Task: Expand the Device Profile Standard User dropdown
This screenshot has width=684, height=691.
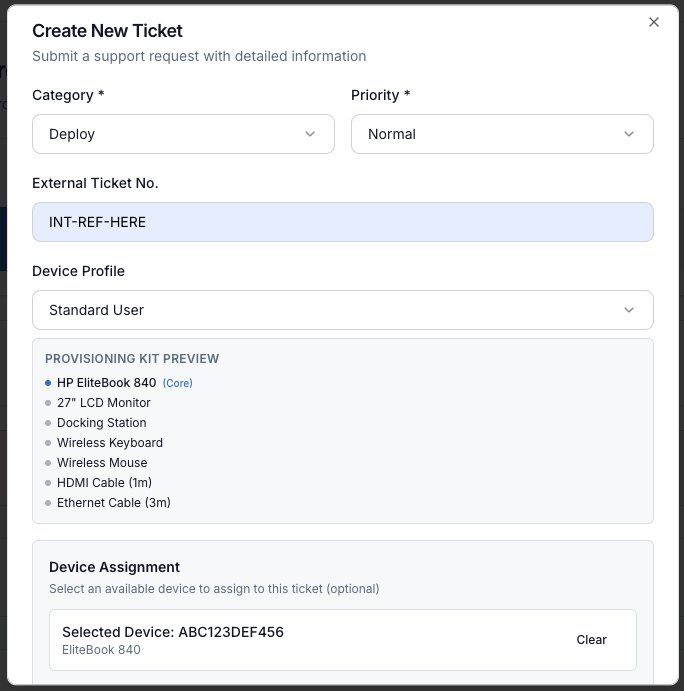Action: tap(342, 310)
